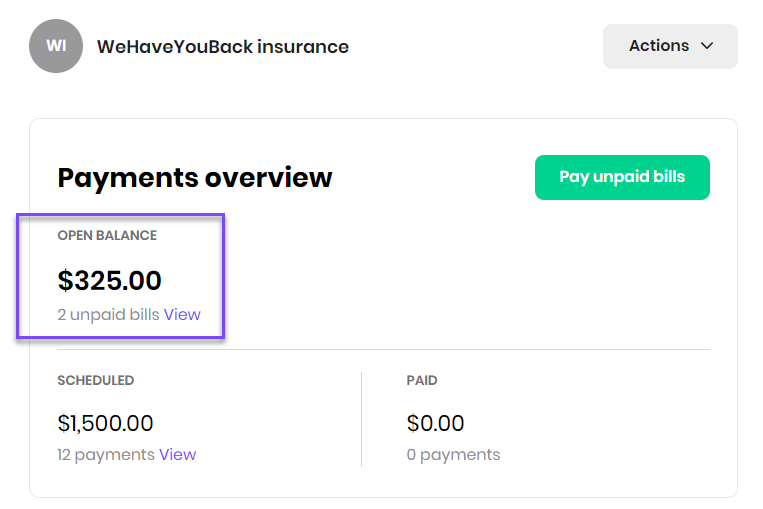The image size is (763, 509).
Task: Pay unpaid bills with the green button
Action: point(622,177)
